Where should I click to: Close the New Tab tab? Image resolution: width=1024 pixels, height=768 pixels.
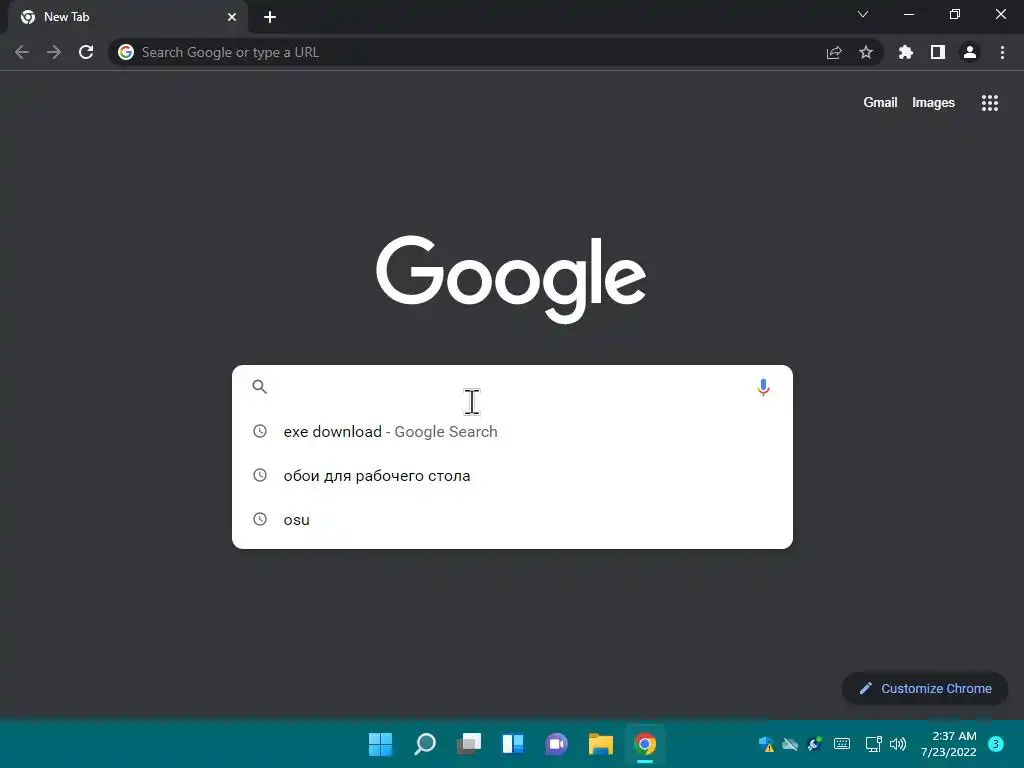(x=232, y=17)
